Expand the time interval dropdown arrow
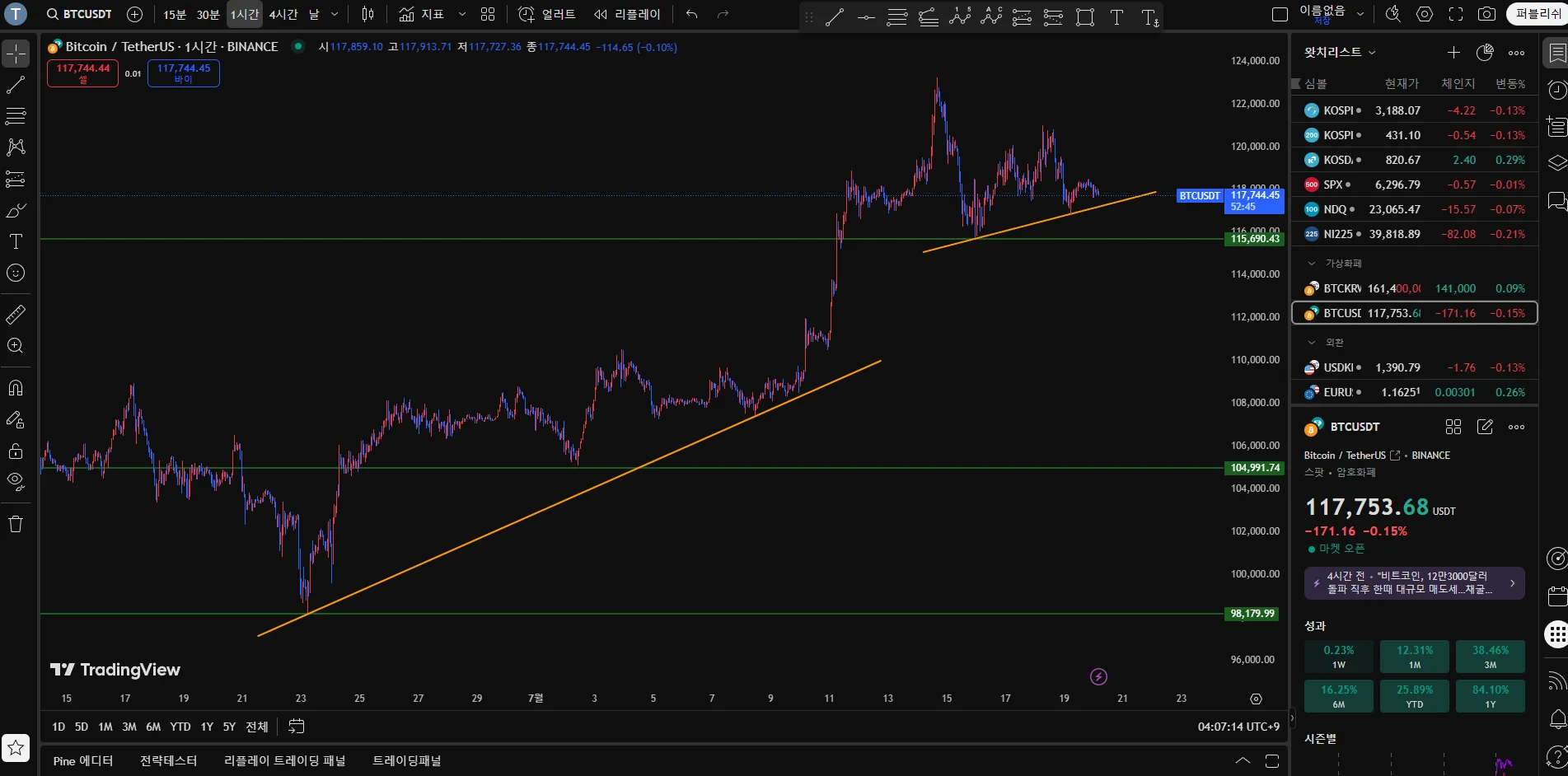This screenshot has width=1568, height=776. tap(335, 14)
